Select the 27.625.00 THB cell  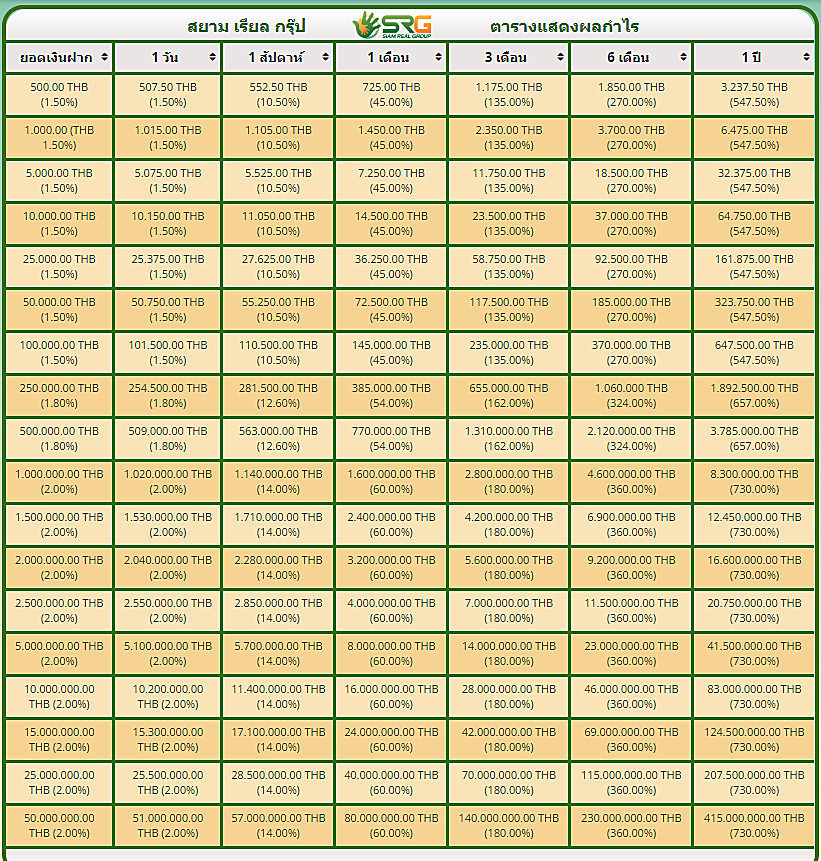278,267
